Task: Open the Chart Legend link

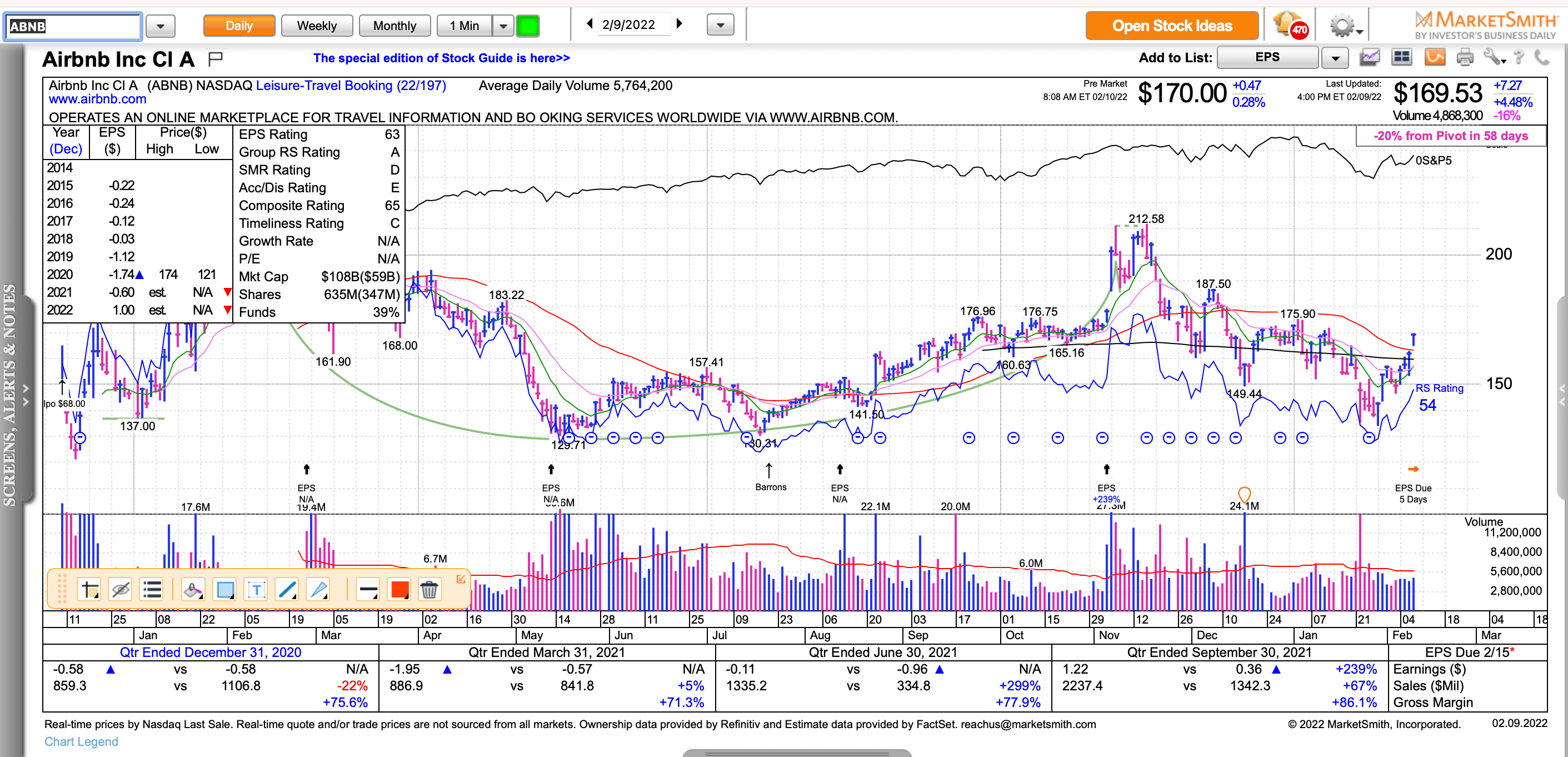Action: point(81,741)
